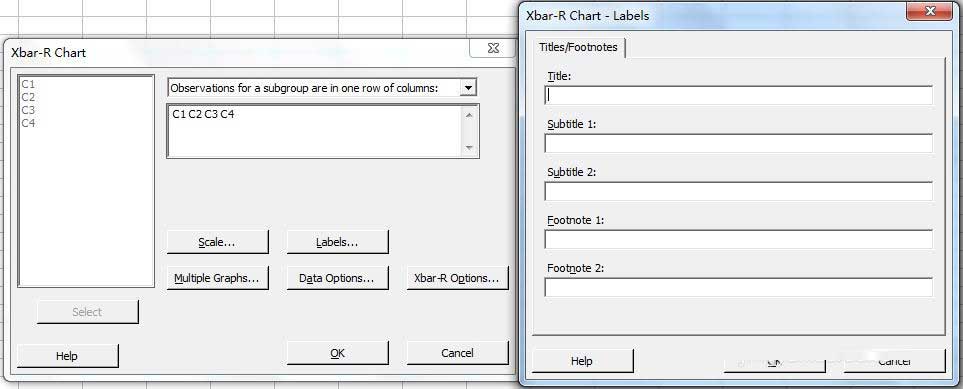
Task: Click the Subtitle 2 input field
Action: [739, 191]
